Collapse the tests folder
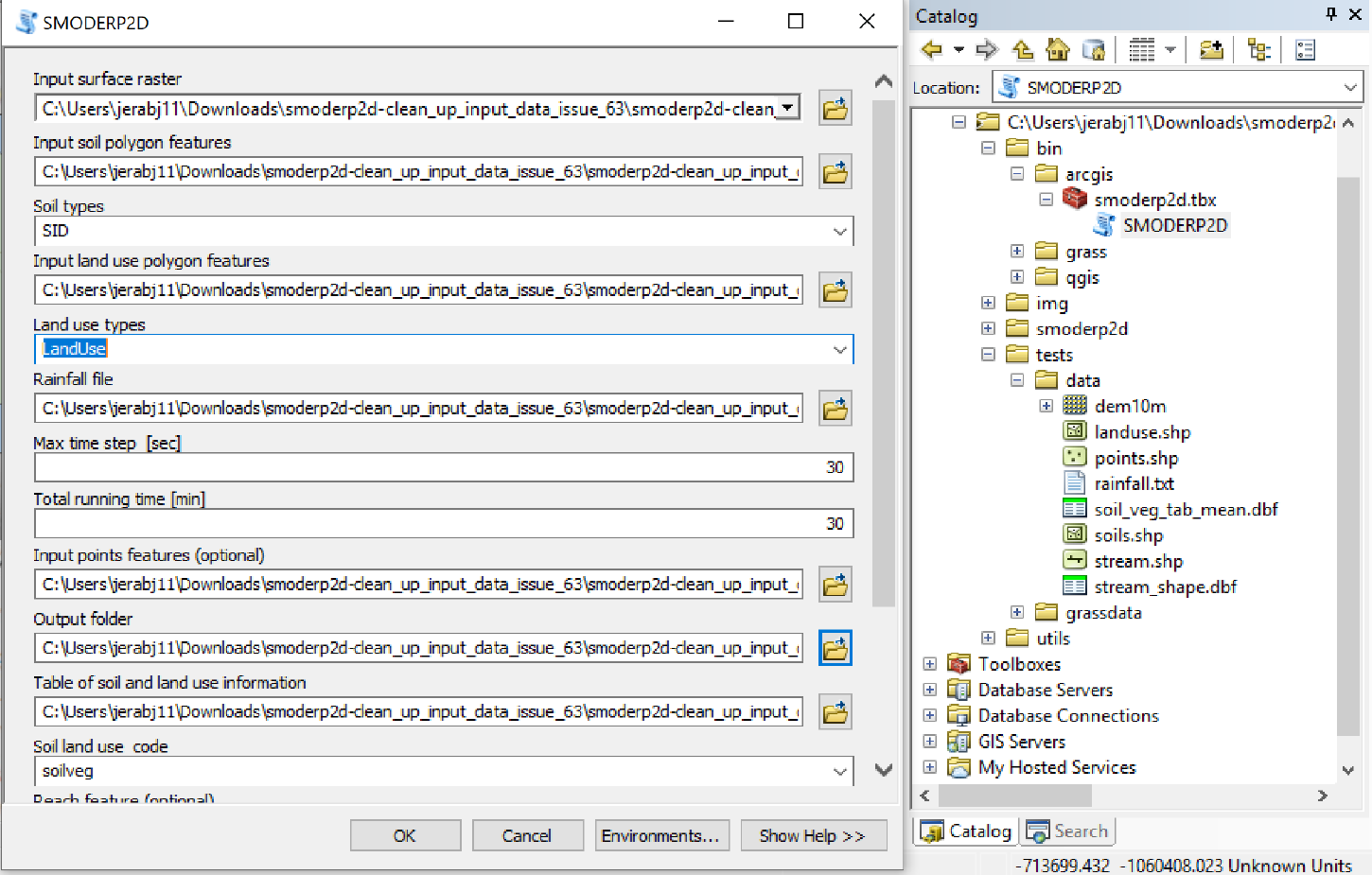Image resolution: width=1372 pixels, height=875 pixels. point(988,355)
